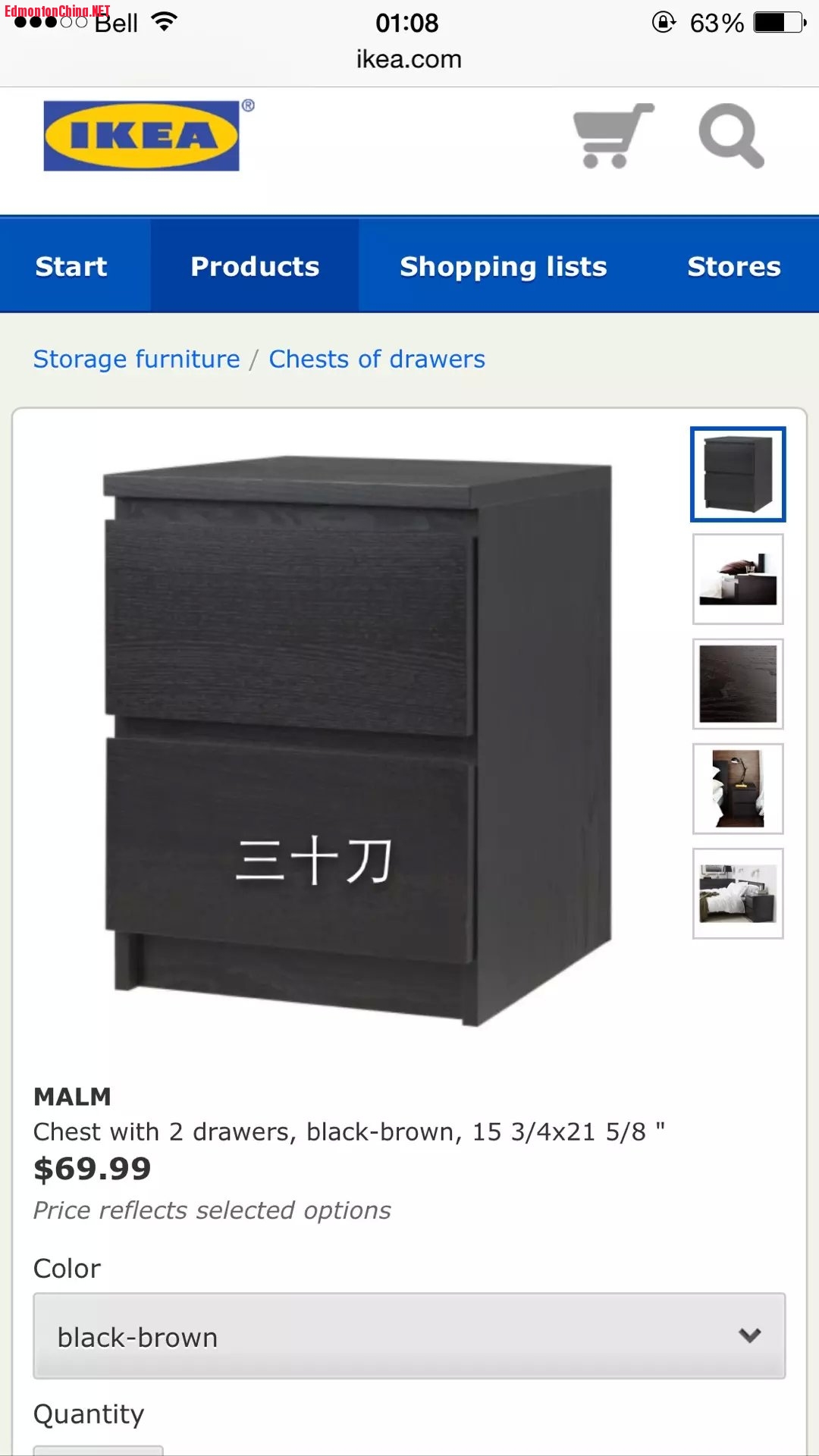Tap the battery indicator icon
819x1456 pixels.
pos(780,23)
